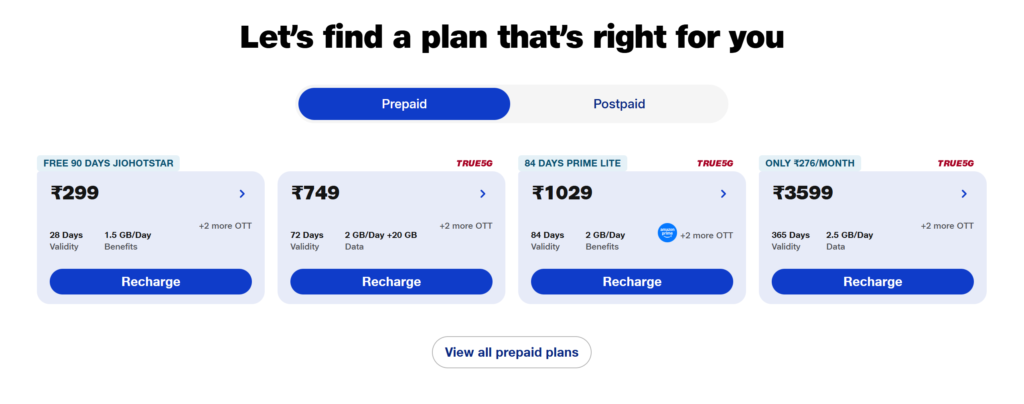Click +2 more OTT on ₹3599 plan
Viewport: 1024px width, 404px height.
pyautogui.click(x=947, y=226)
